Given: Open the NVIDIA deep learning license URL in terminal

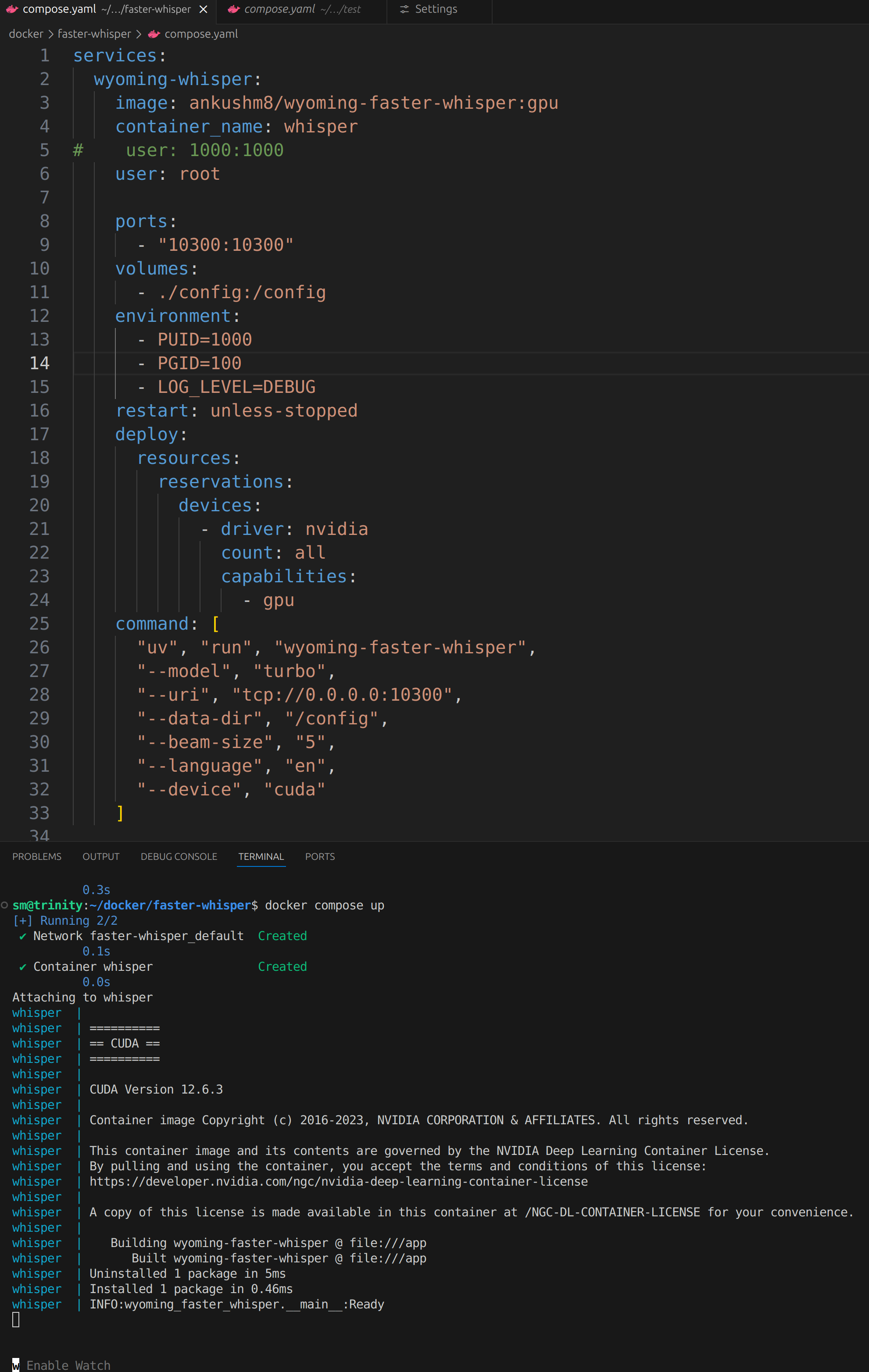Looking at the screenshot, I should [339, 1181].
